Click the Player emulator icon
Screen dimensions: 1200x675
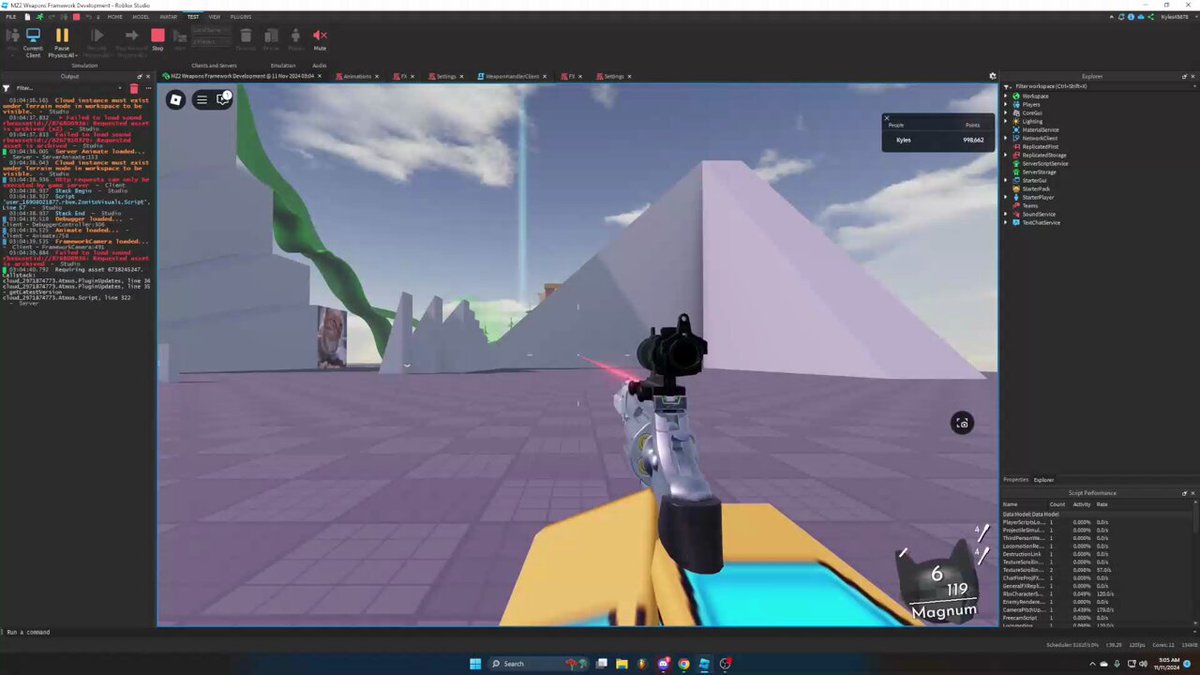(296, 39)
